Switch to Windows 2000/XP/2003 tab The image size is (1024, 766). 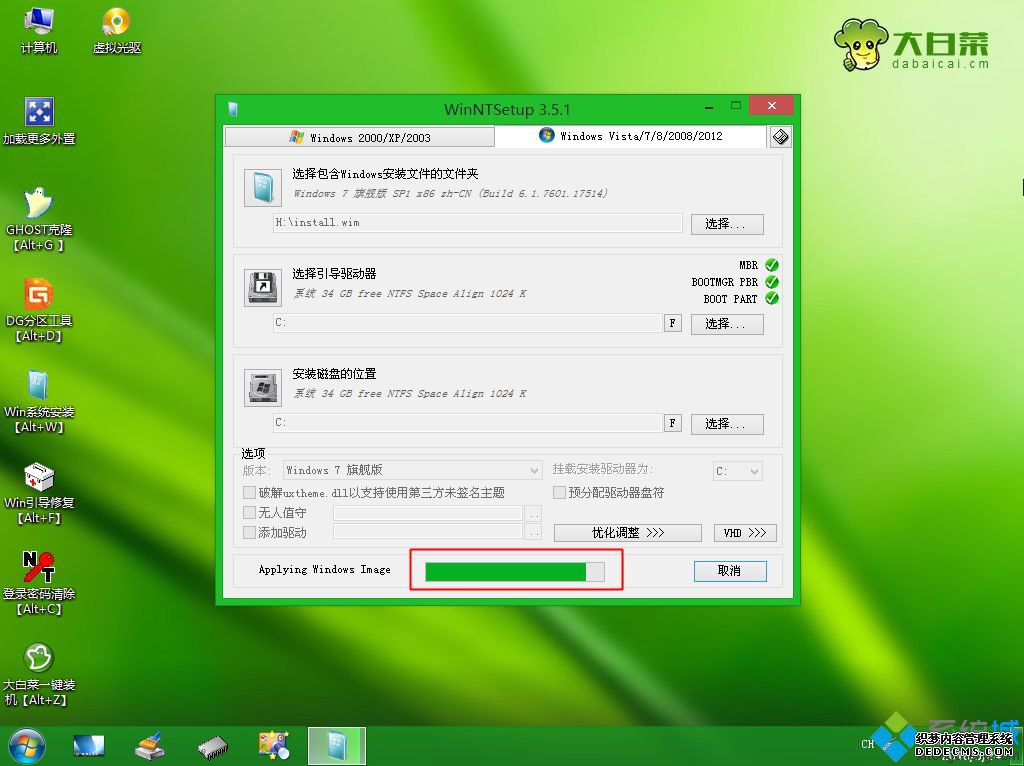[360, 137]
